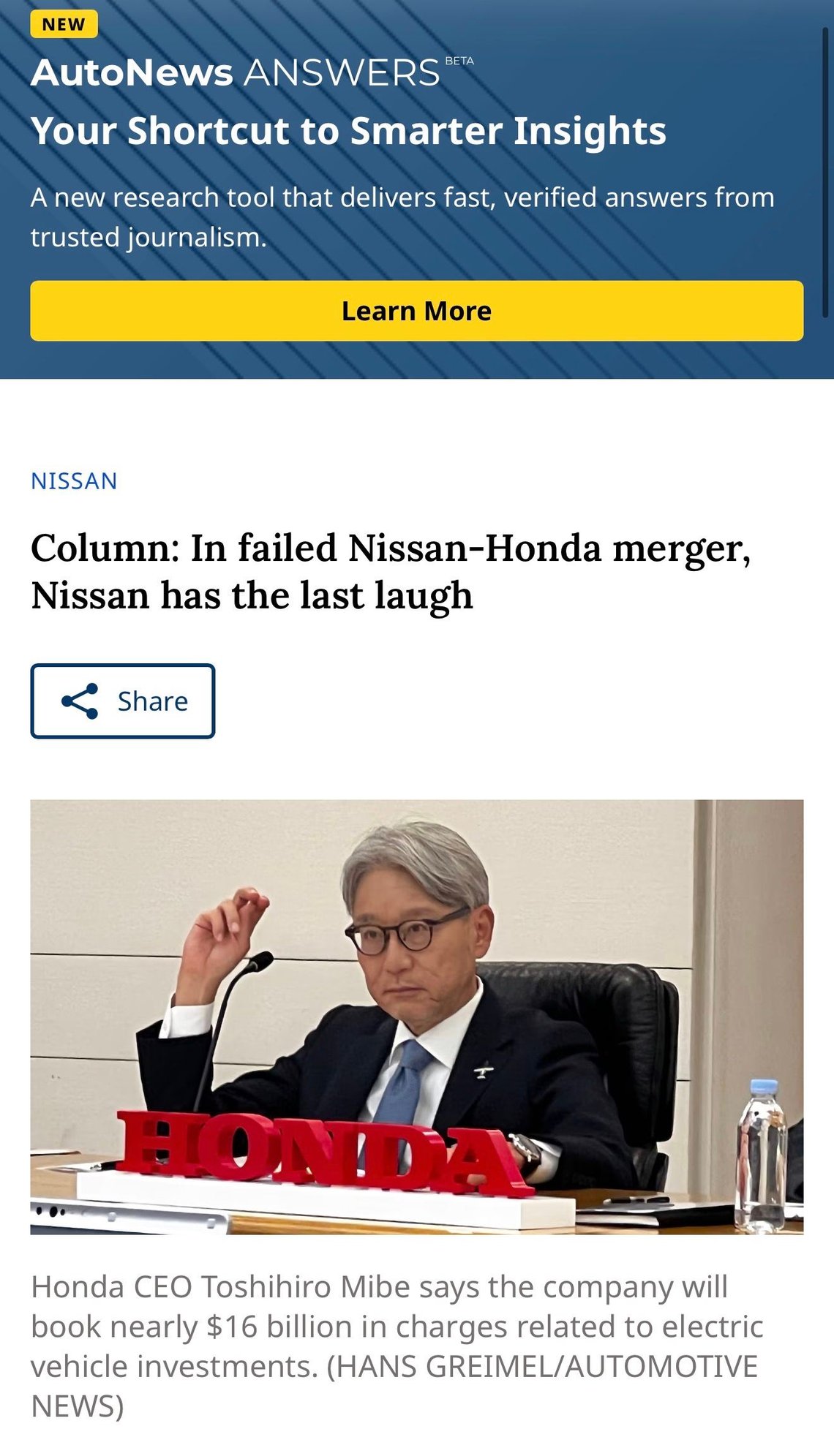834x1456 pixels.
Task: Click the water bottle in the photo
Action: click(x=762, y=1156)
